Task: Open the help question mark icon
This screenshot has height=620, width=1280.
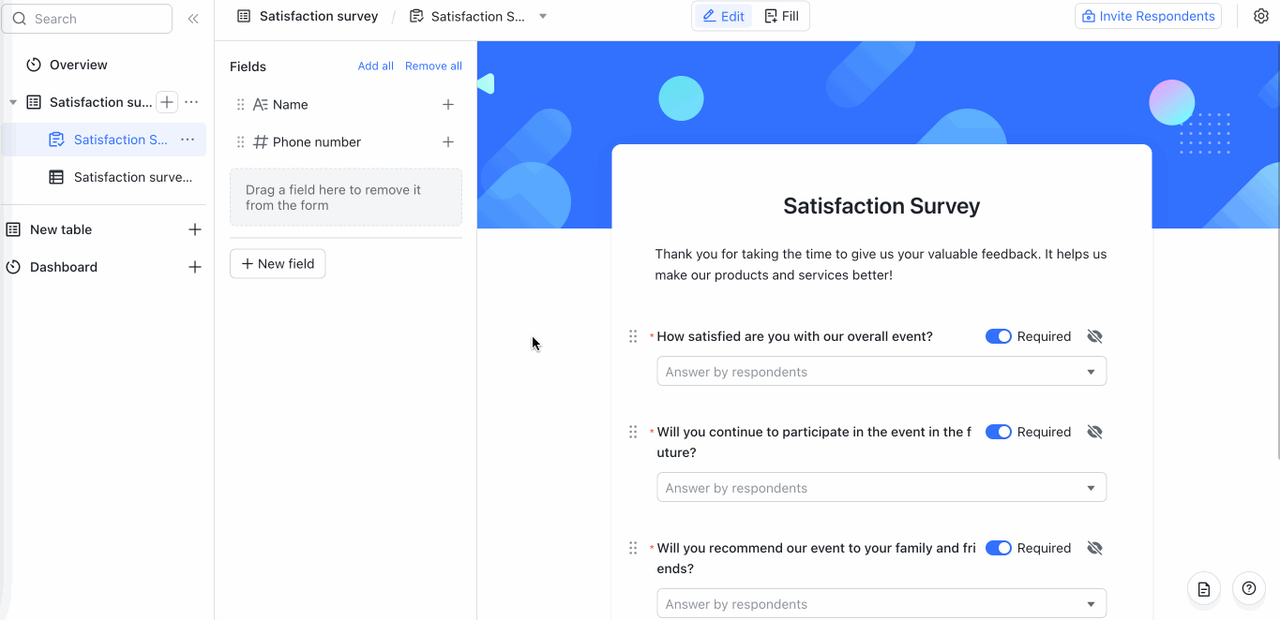Action: tap(1249, 589)
